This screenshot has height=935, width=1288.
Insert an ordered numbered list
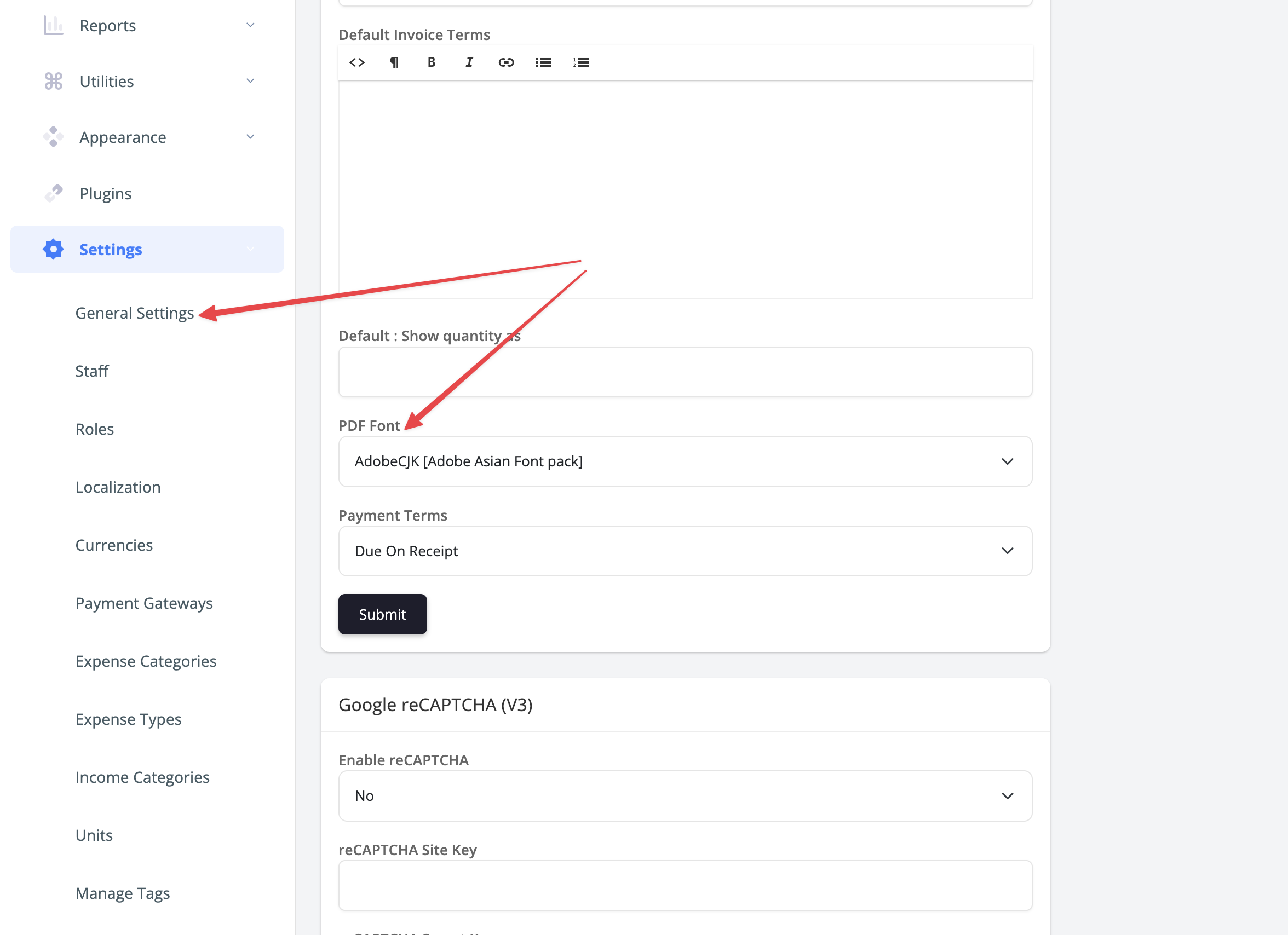pyautogui.click(x=581, y=62)
